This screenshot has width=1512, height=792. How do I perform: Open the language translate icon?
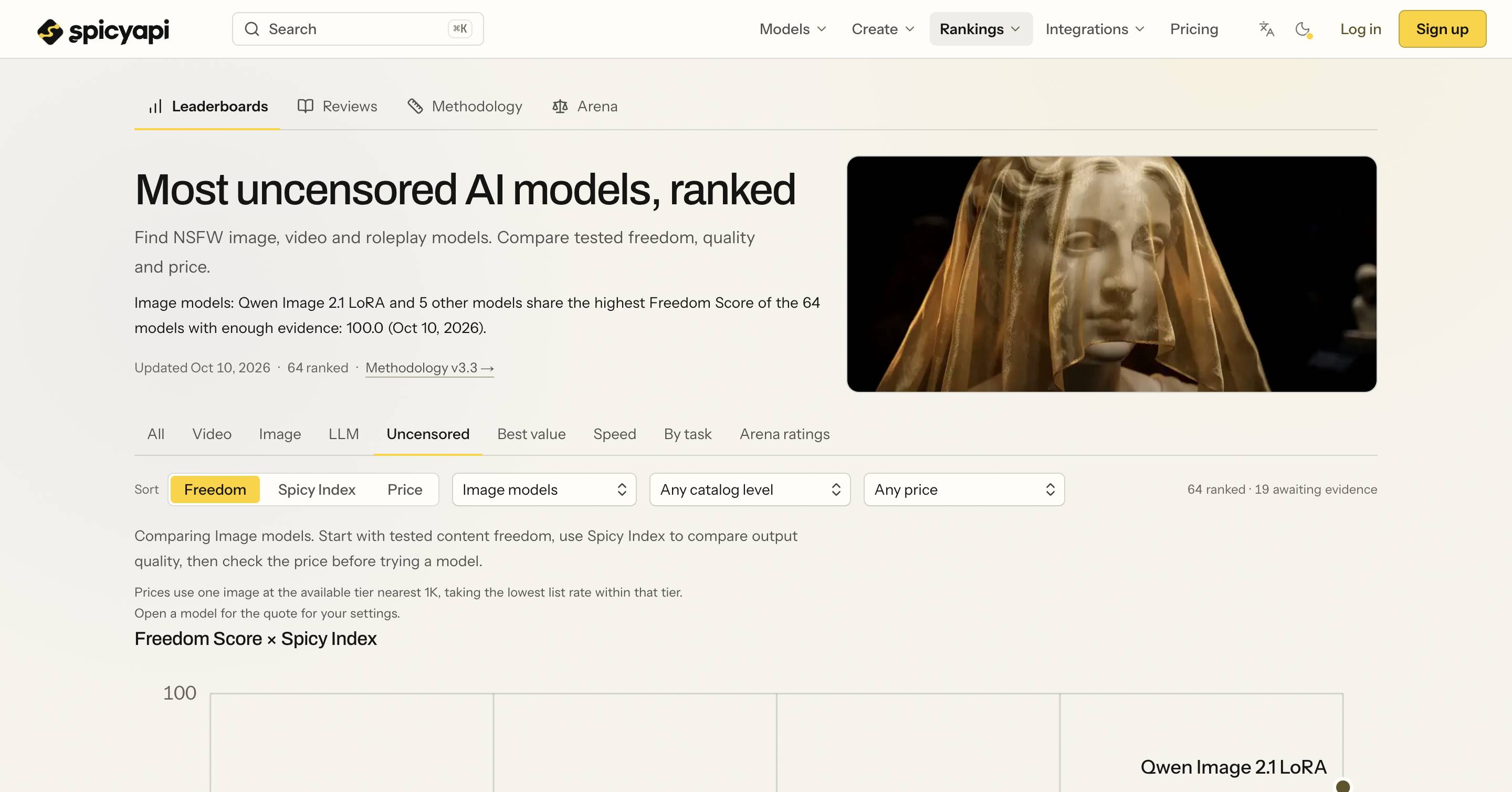click(1267, 29)
